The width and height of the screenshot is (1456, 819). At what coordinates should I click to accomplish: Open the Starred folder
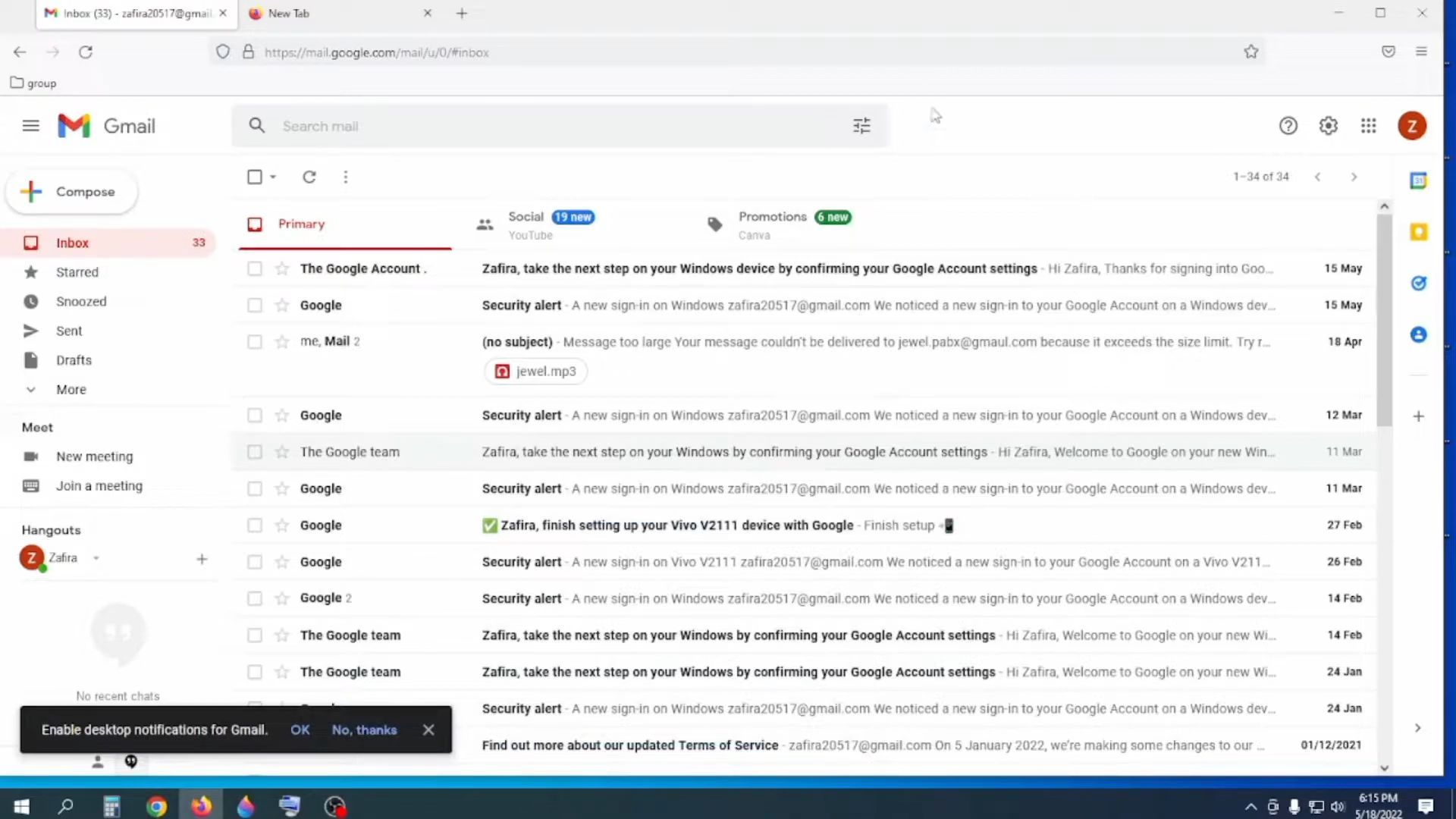click(77, 272)
